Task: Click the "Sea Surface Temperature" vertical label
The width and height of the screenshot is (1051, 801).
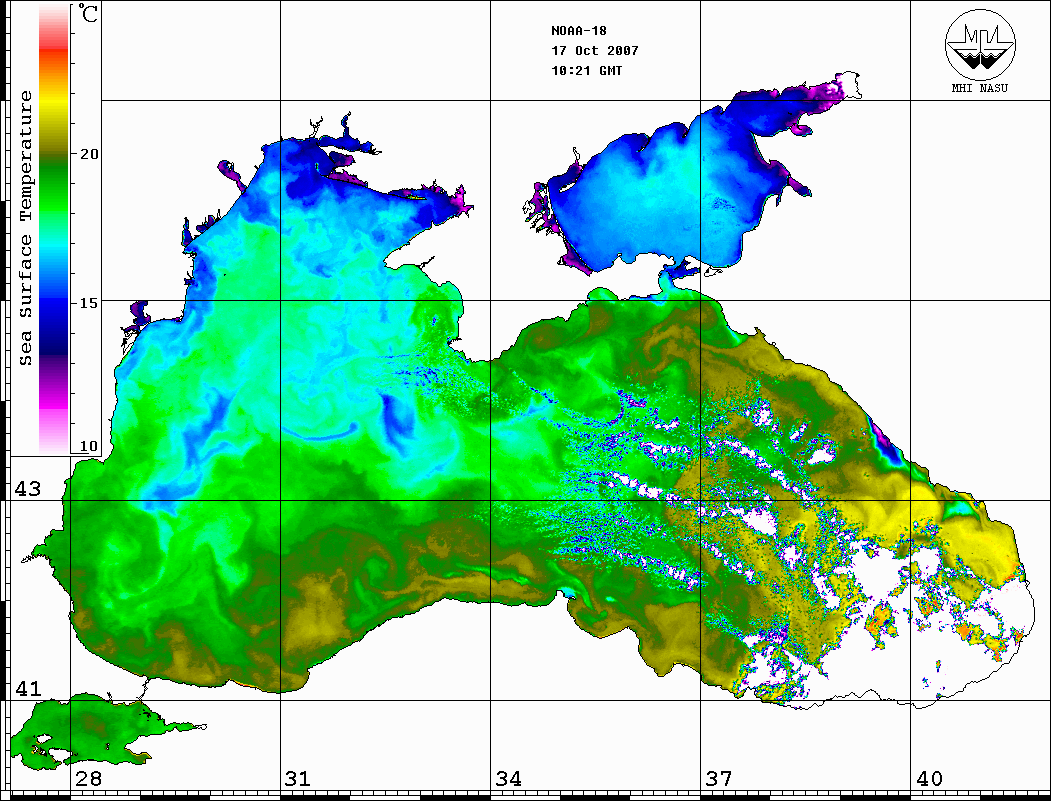Action: (x=25, y=228)
